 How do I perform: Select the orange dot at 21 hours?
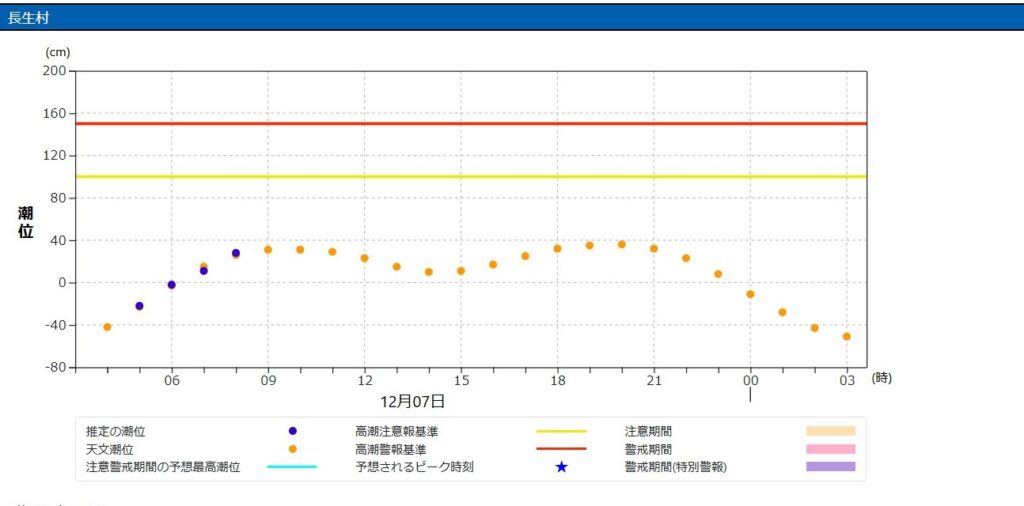[654, 248]
